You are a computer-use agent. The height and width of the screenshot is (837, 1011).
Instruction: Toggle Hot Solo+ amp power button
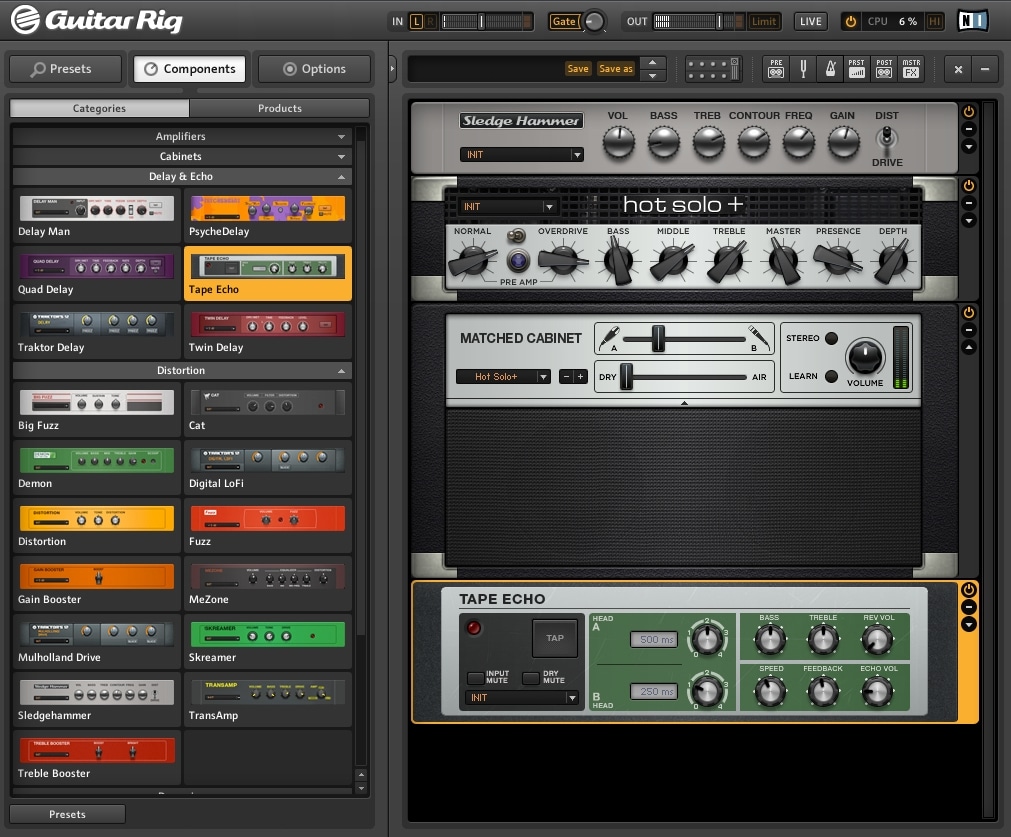(968, 186)
